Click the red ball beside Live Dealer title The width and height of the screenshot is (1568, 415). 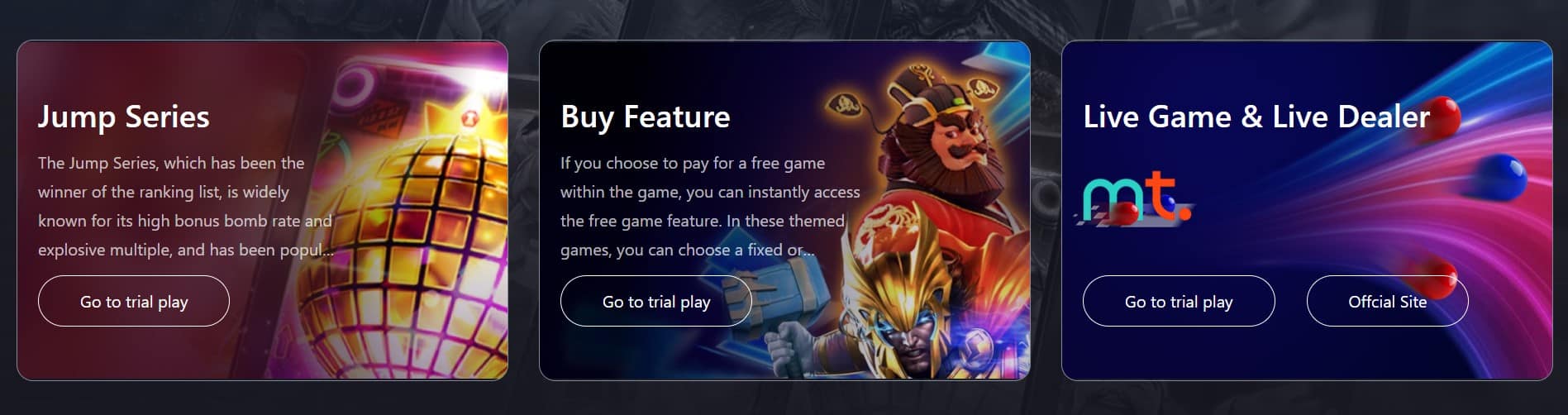pyautogui.click(x=1442, y=117)
